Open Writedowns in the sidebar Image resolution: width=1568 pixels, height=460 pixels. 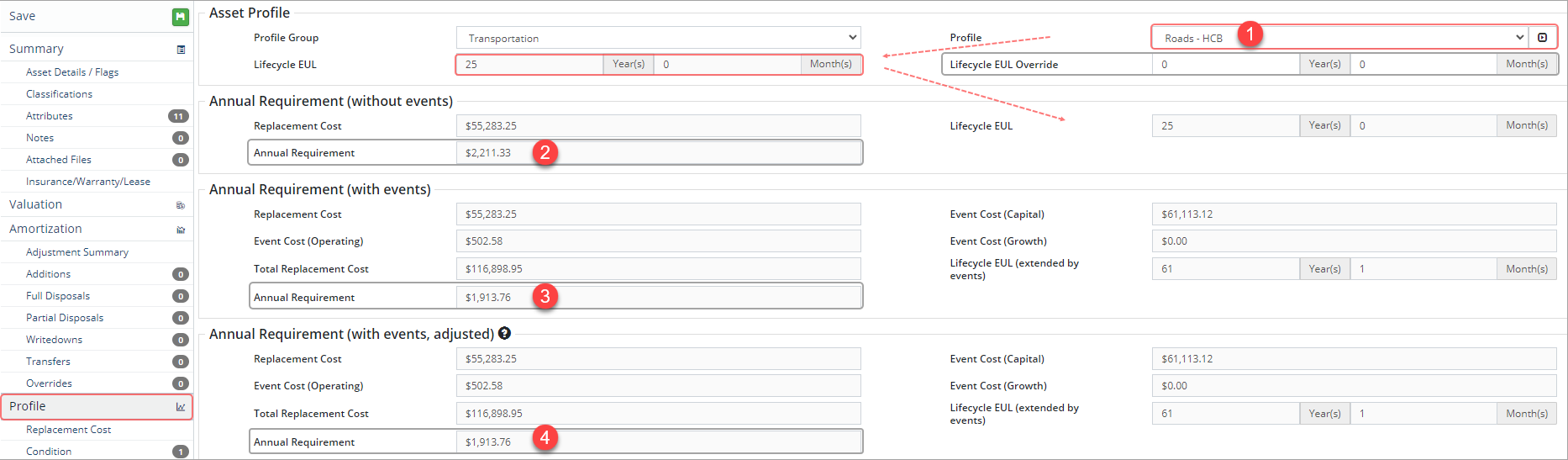click(x=54, y=340)
